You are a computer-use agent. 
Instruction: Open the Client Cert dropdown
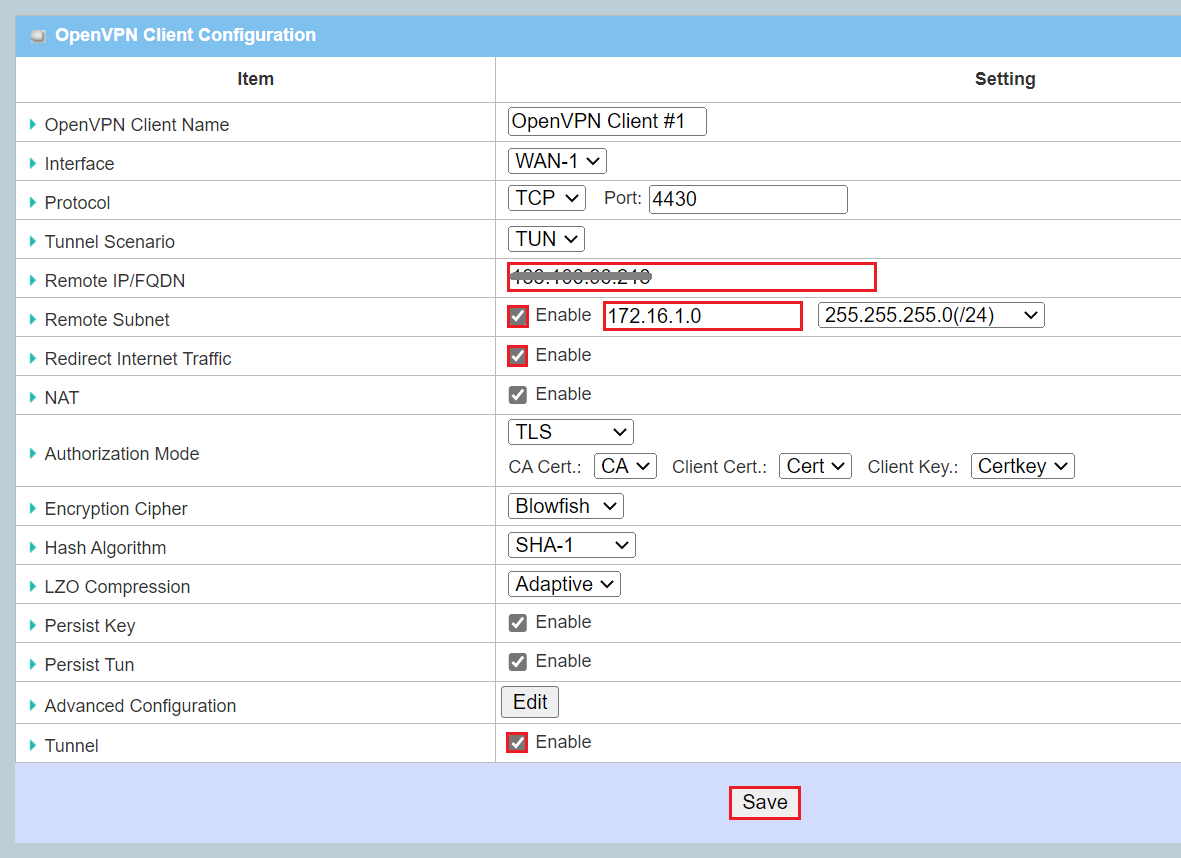click(816, 466)
